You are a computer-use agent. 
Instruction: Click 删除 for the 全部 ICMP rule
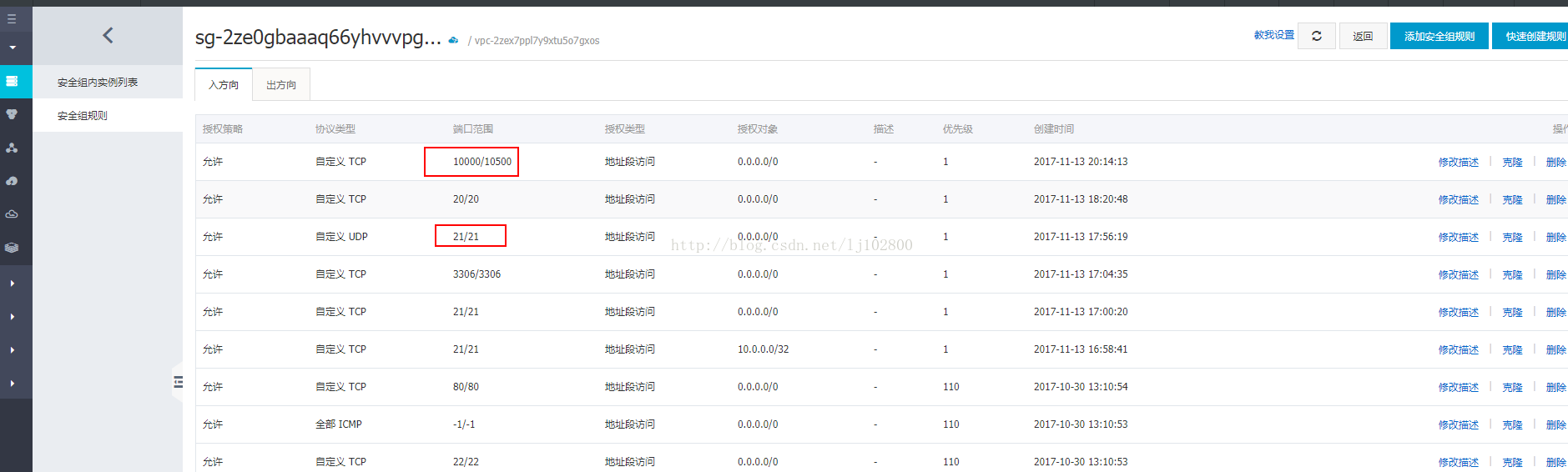pyautogui.click(x=1556, y=425)
